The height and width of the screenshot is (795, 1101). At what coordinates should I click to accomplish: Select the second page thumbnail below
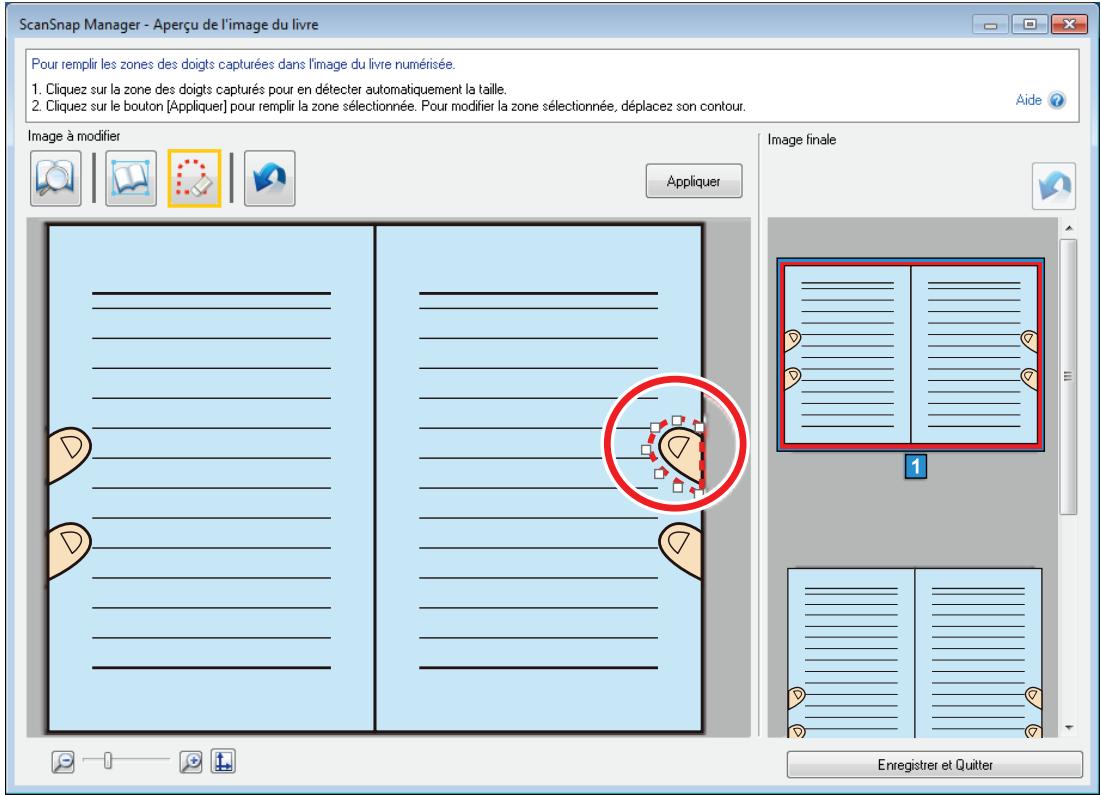click(x=915, y=653)
